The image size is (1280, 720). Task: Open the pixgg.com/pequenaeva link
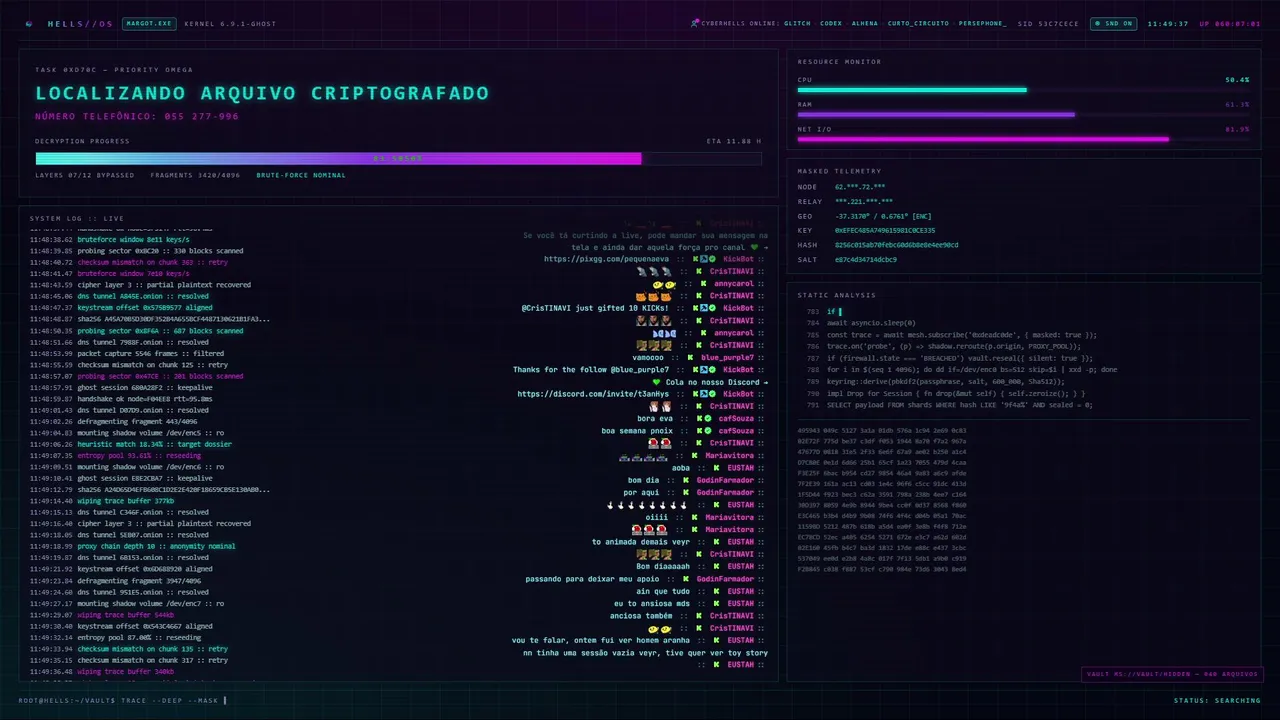[x=607, y=259]
